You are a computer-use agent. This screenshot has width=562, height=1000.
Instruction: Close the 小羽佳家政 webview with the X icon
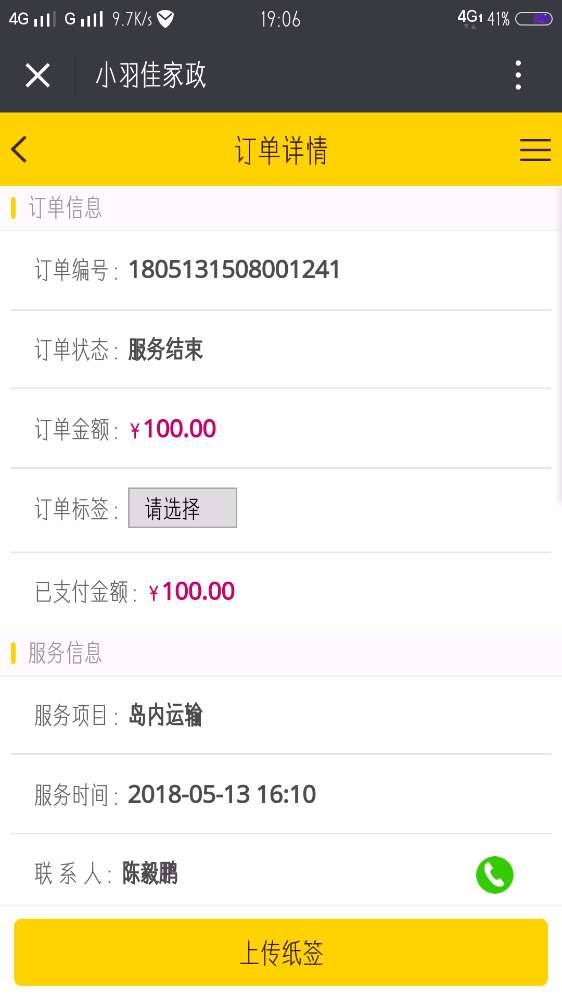[38, 75]
